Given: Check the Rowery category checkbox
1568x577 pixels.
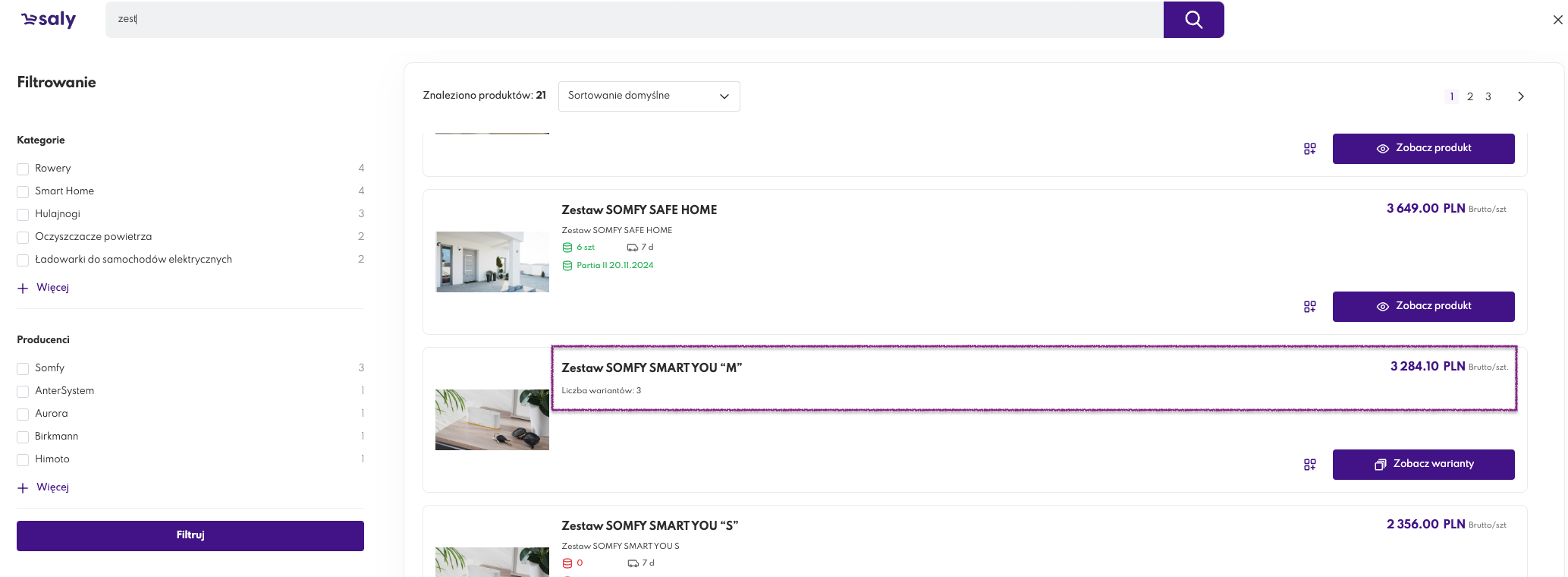Looking at the screenshot, I should (x=23, y=169).
